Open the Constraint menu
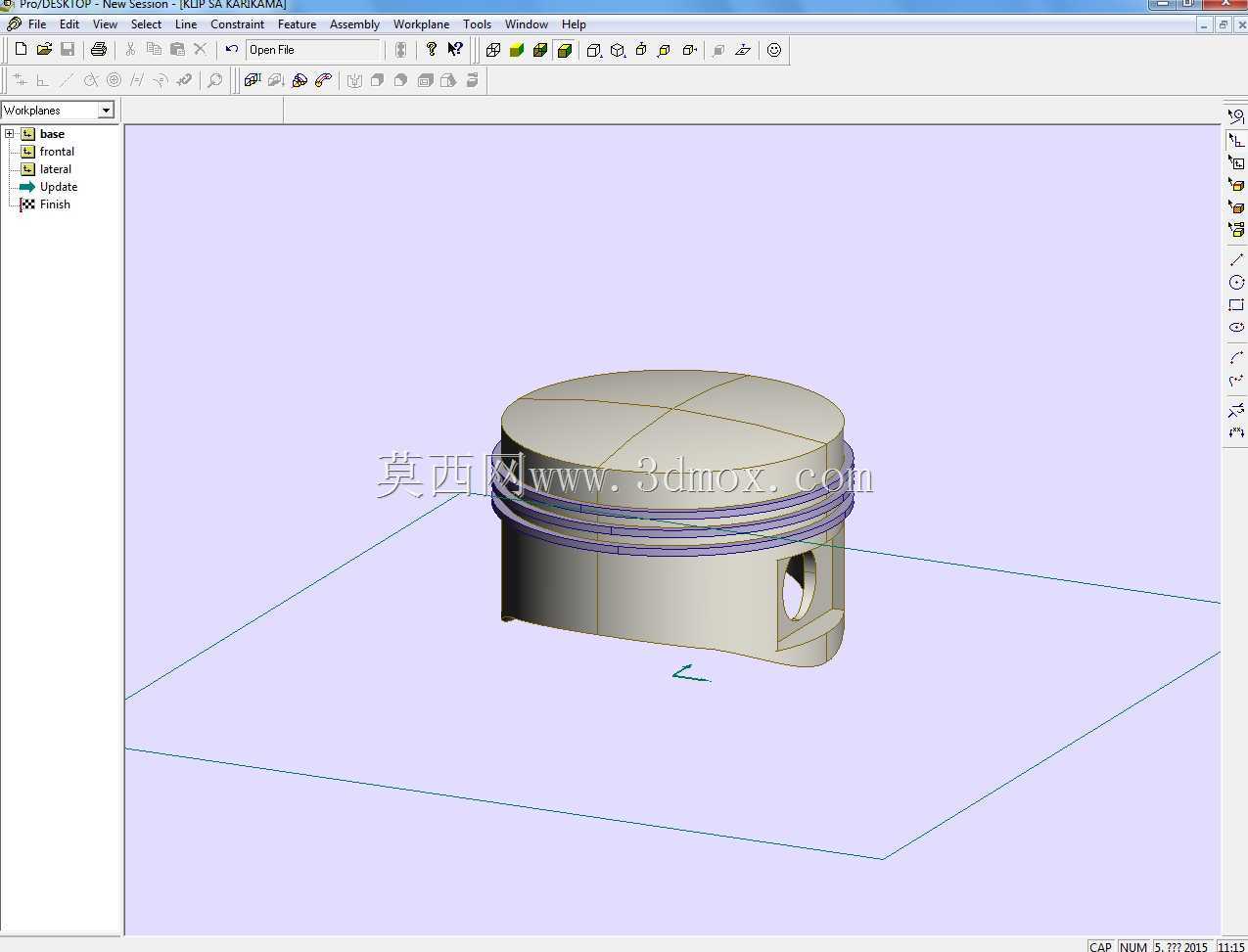 (237, 24)
